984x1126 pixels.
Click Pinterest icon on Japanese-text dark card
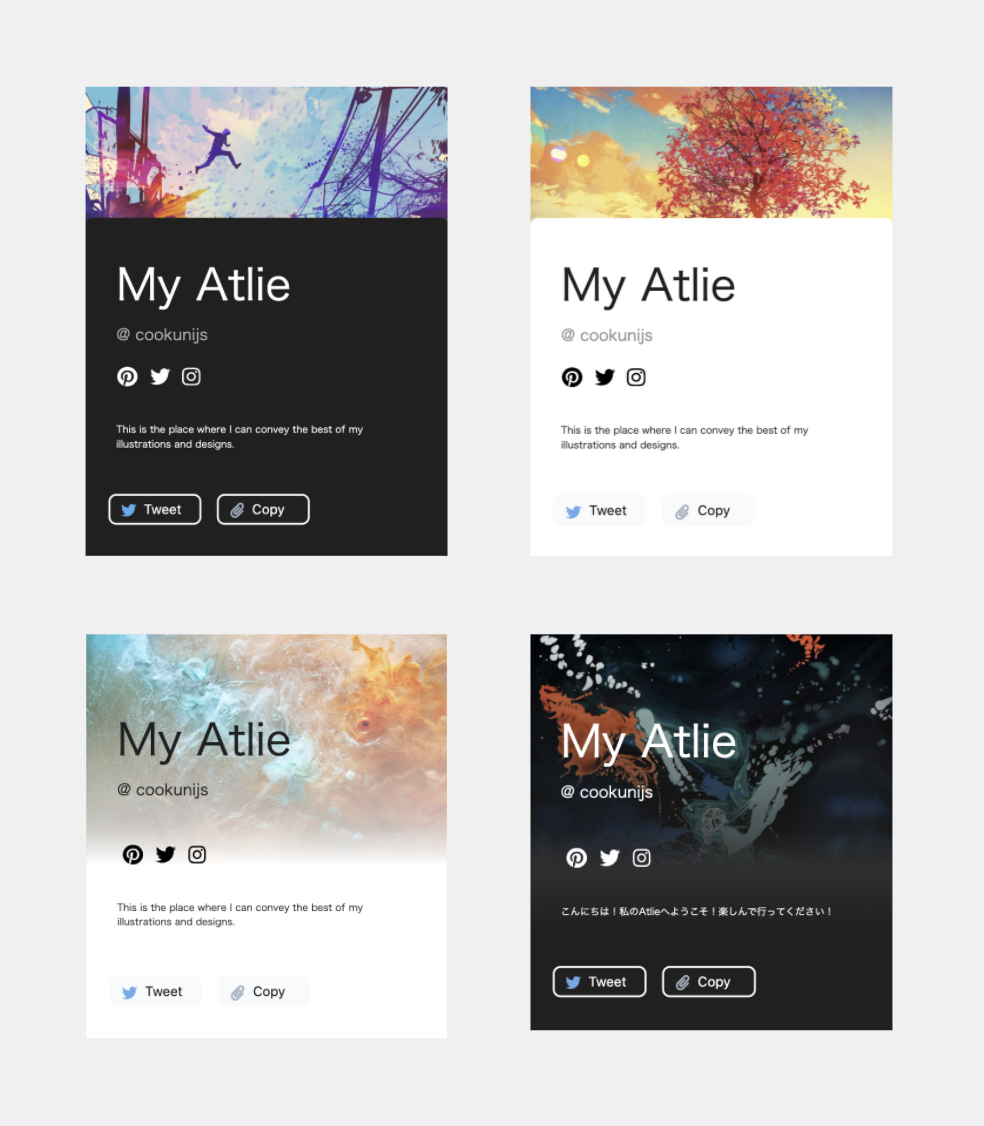pyautogui.click(x=577, y=857)
